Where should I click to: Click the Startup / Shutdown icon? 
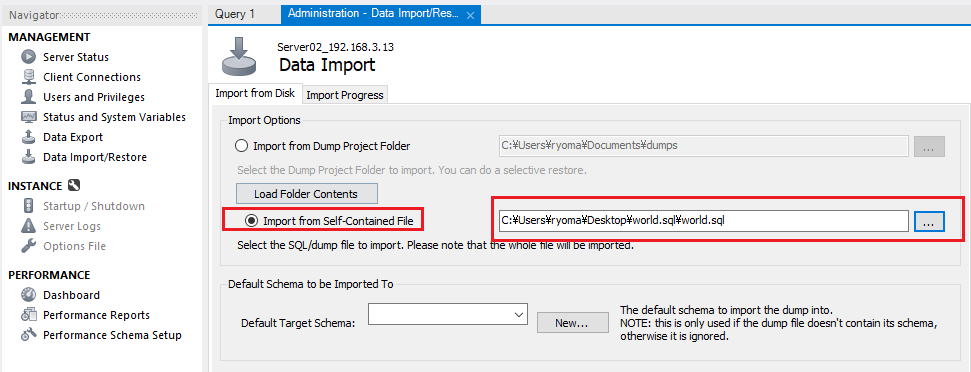tap(28, 206)
